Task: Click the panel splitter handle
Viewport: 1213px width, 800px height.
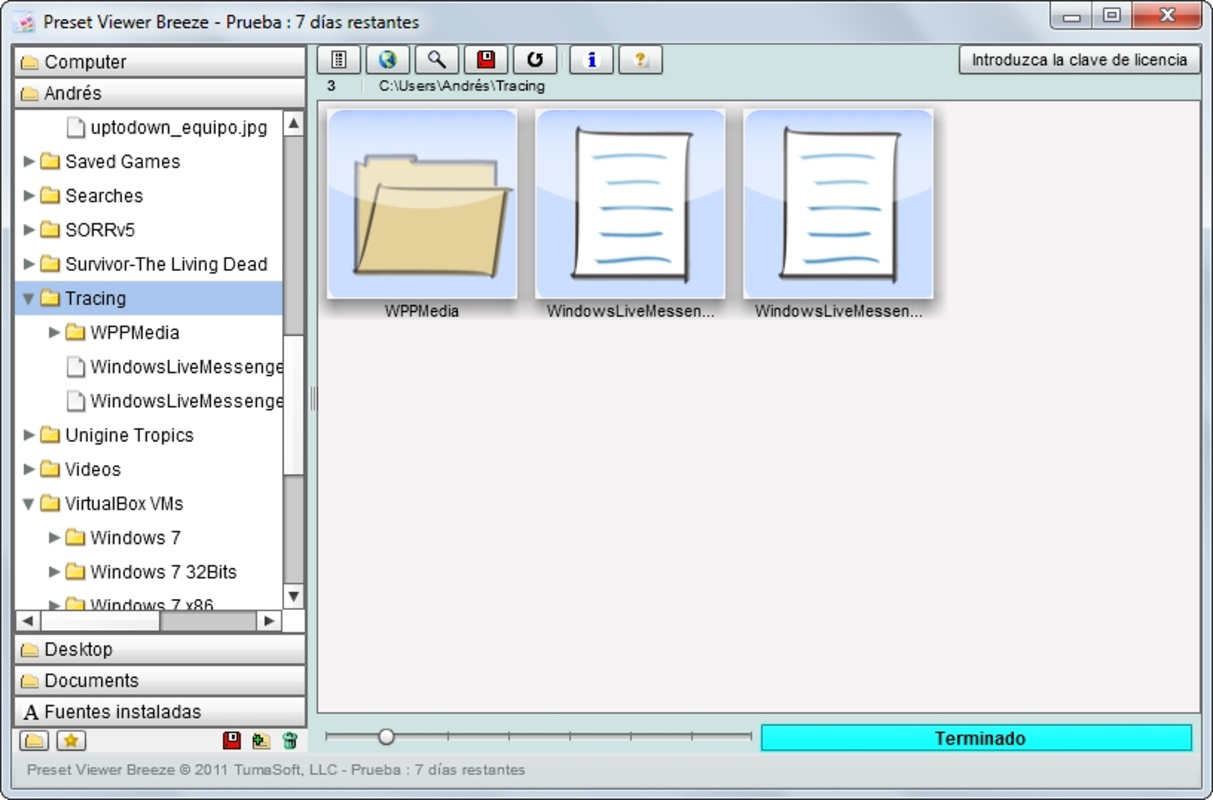Action: (312, 398)
